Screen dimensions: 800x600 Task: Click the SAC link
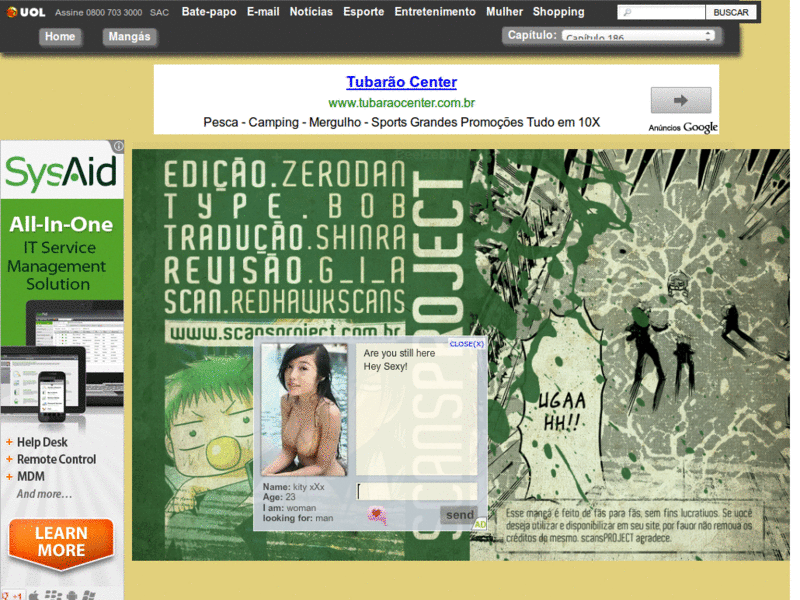point(159,12)
